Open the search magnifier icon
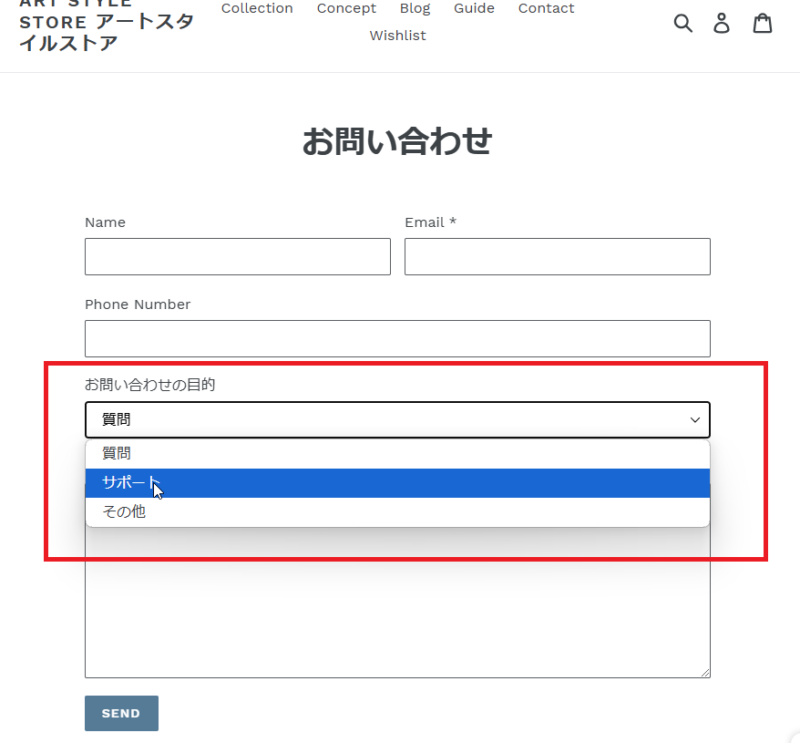Image resolution: width=800 pixels, height=743 pixels. click(x=683, y=23)
